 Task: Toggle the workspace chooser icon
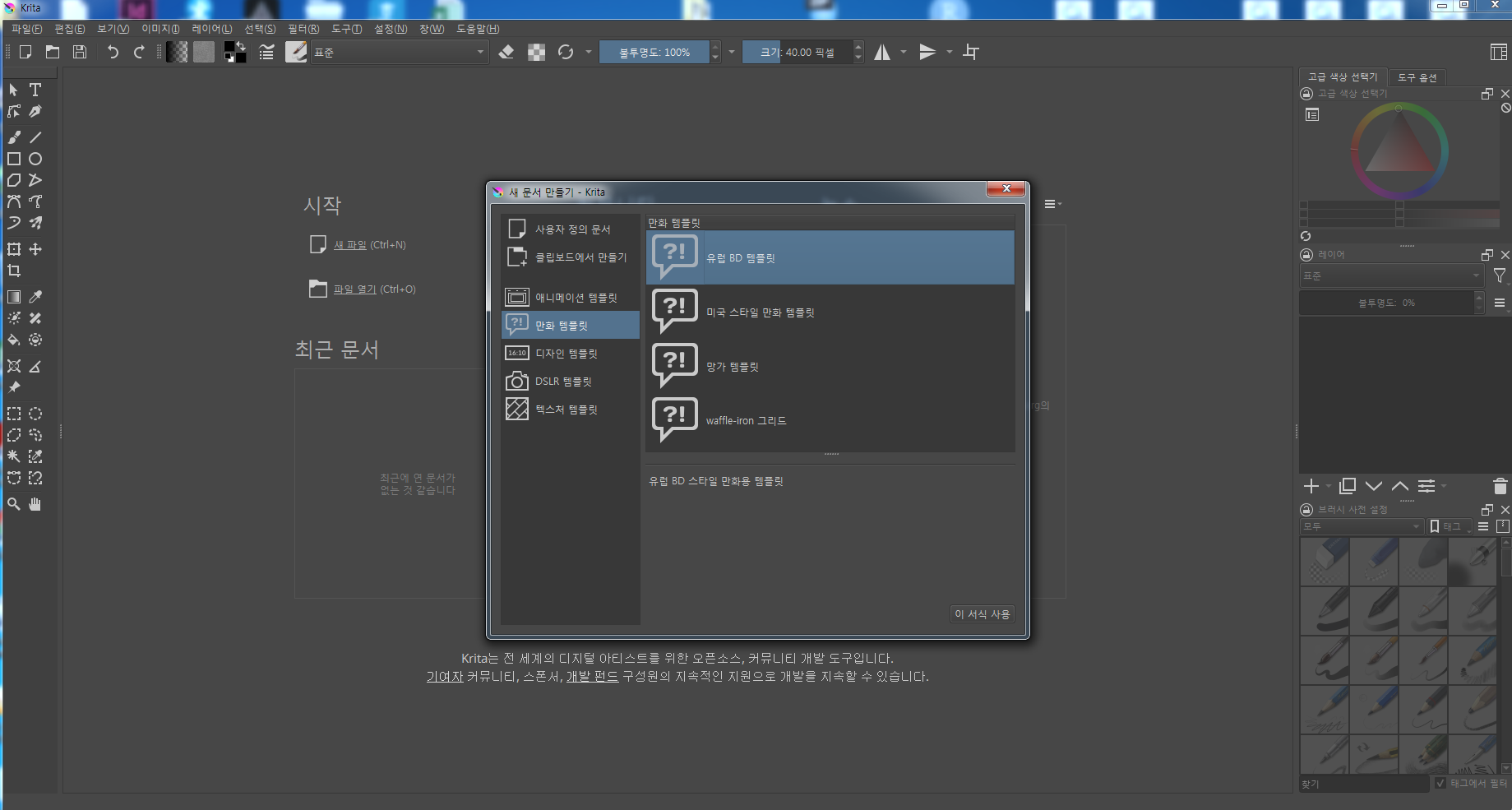coord(1498,52)
